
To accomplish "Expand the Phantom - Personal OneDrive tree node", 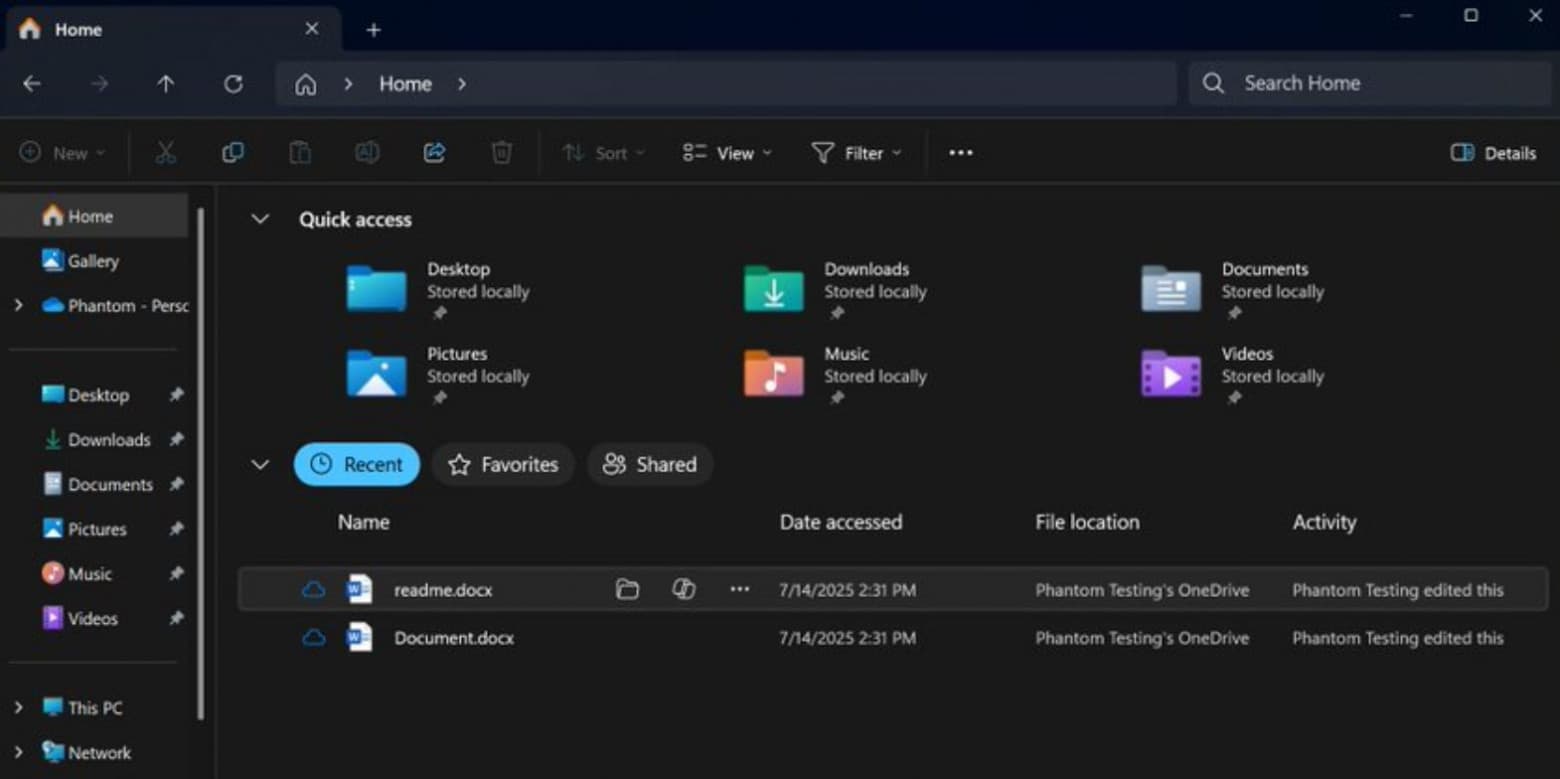I will [18, 305].
